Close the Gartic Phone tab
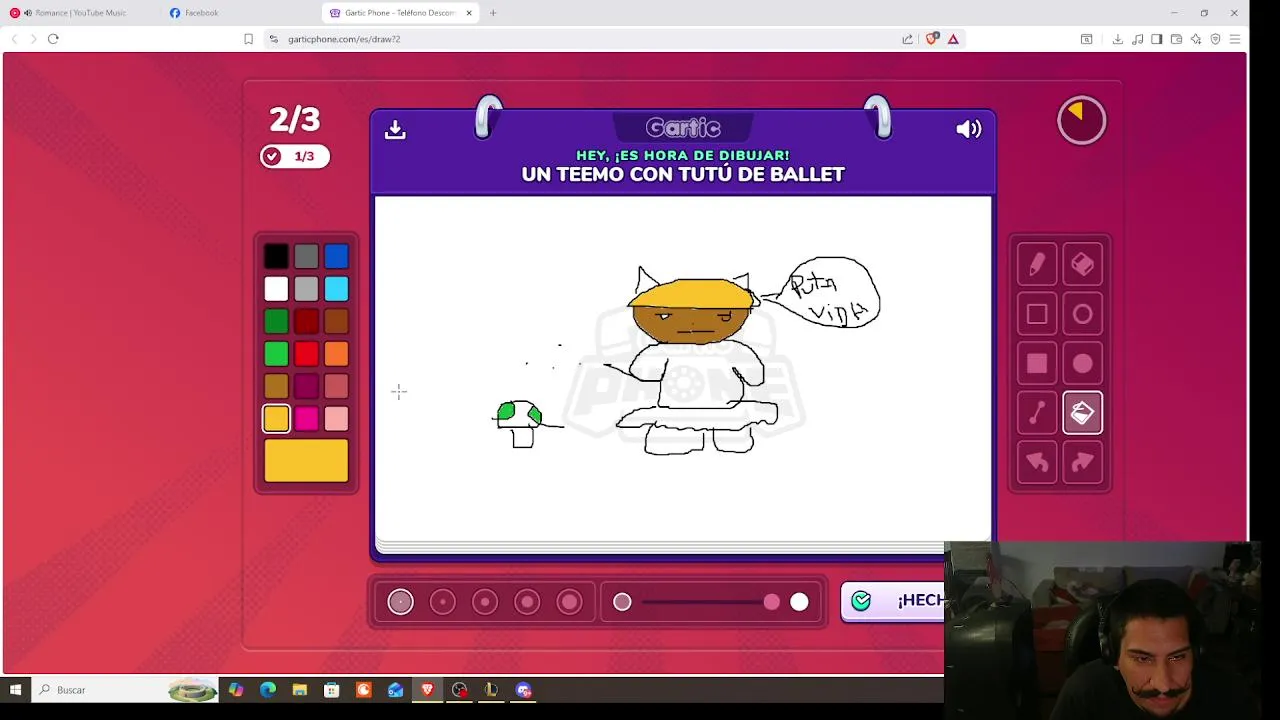 [468, 13]
